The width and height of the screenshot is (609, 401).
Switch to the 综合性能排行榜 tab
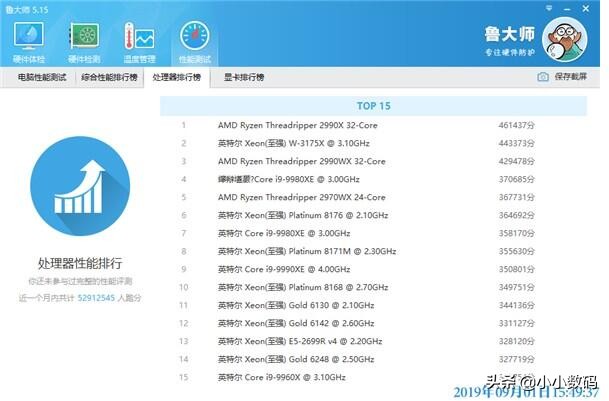click(x=110, y=77)
